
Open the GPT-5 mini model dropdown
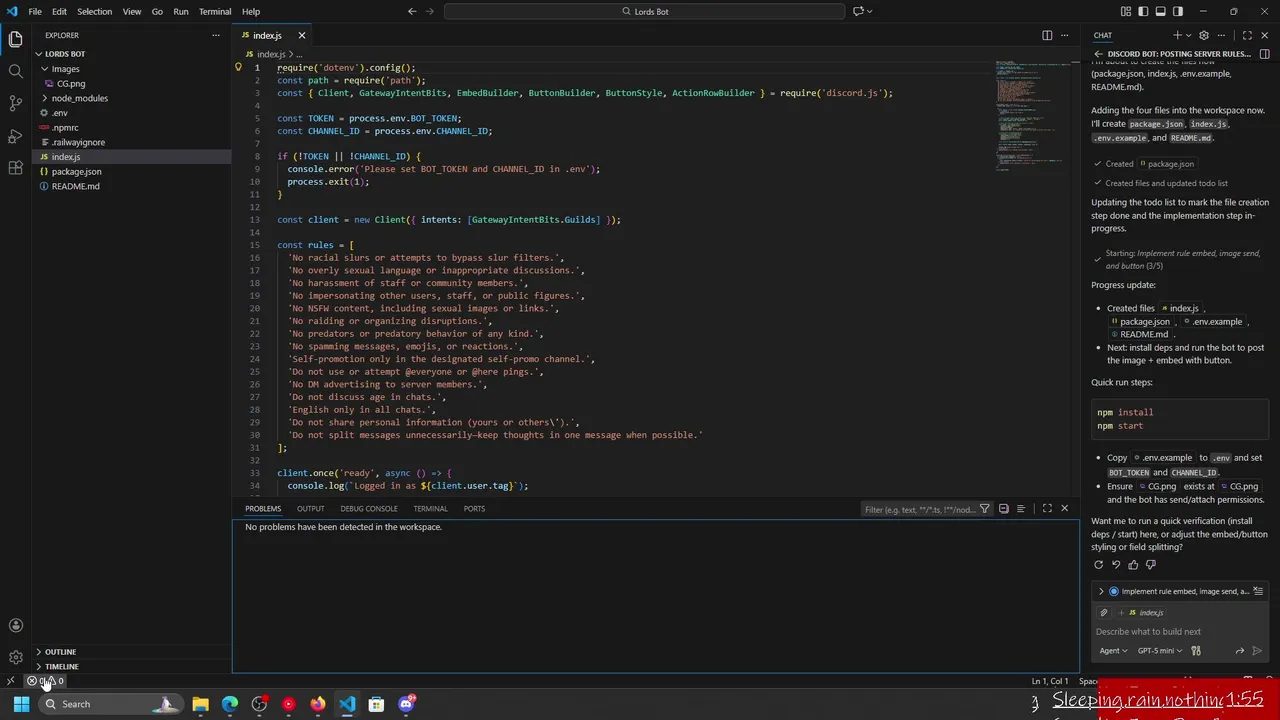(1159, 651)
